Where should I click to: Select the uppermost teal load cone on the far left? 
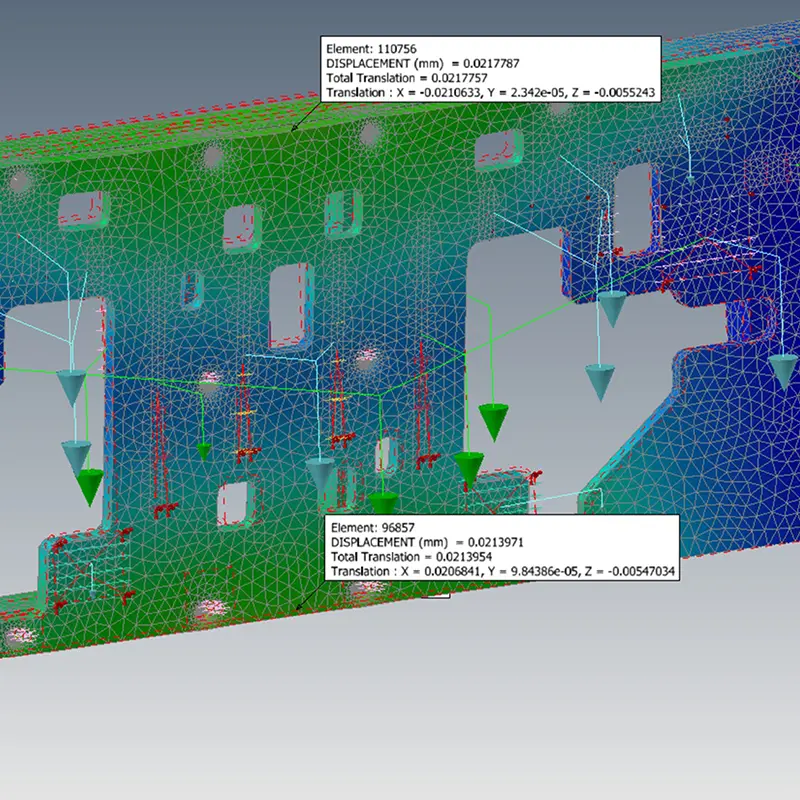[x=70, y=385]
